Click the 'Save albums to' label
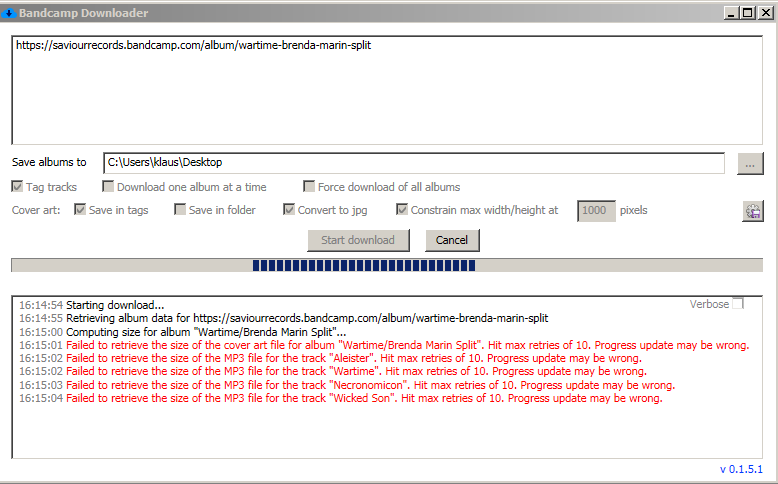The height and width of the screenshot is (484, 778). click(49, 162)
